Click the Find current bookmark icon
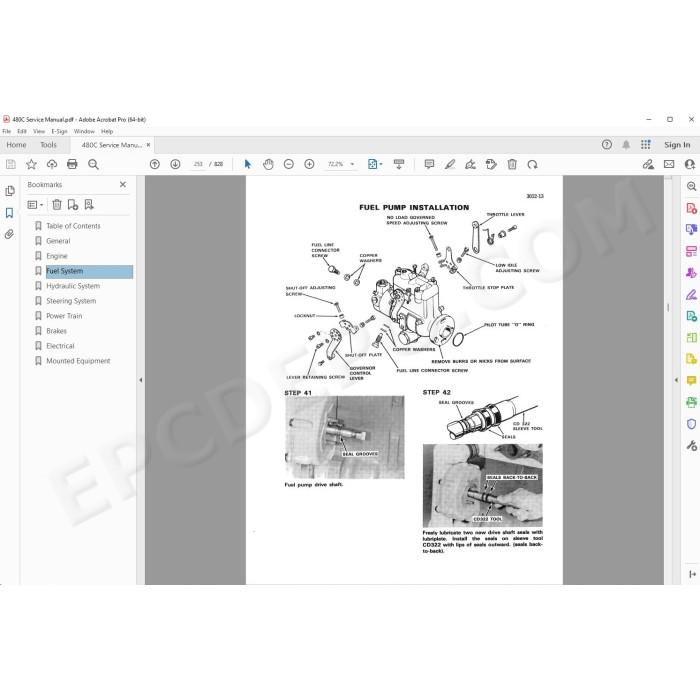 [x=89, y=205]
